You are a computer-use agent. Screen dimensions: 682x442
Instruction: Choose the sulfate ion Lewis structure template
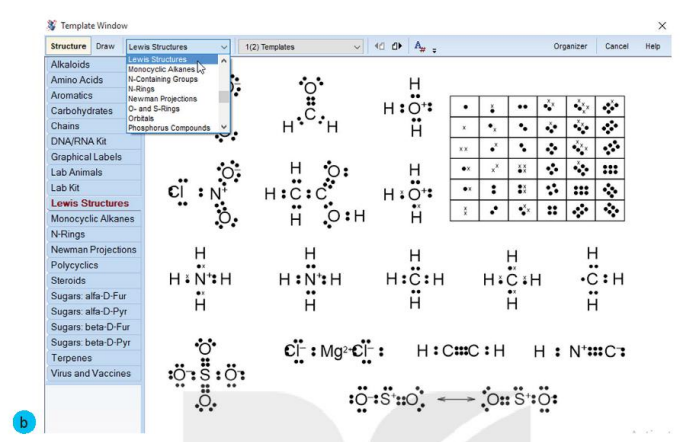pyautogui.click(x=206, y=374)
